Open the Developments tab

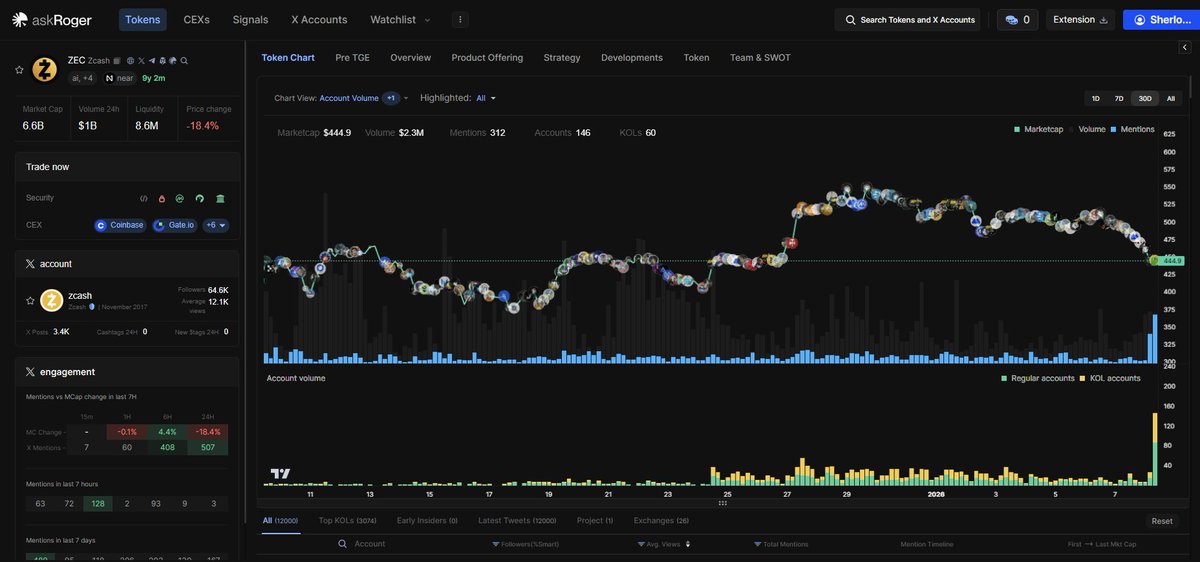tap(632, 58)
